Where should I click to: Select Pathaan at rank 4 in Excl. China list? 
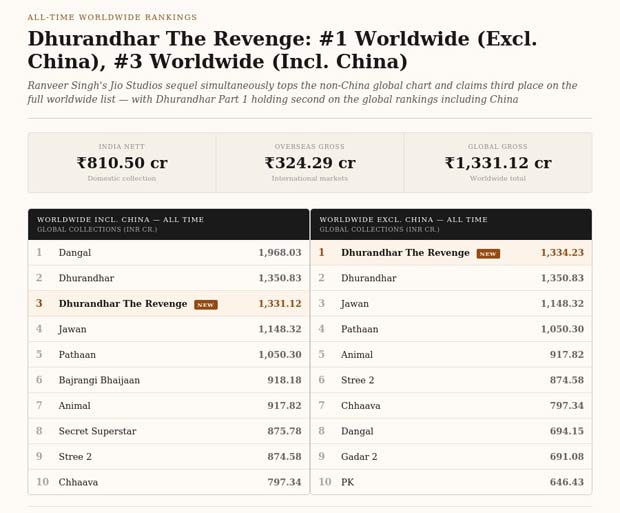point(451,329)
